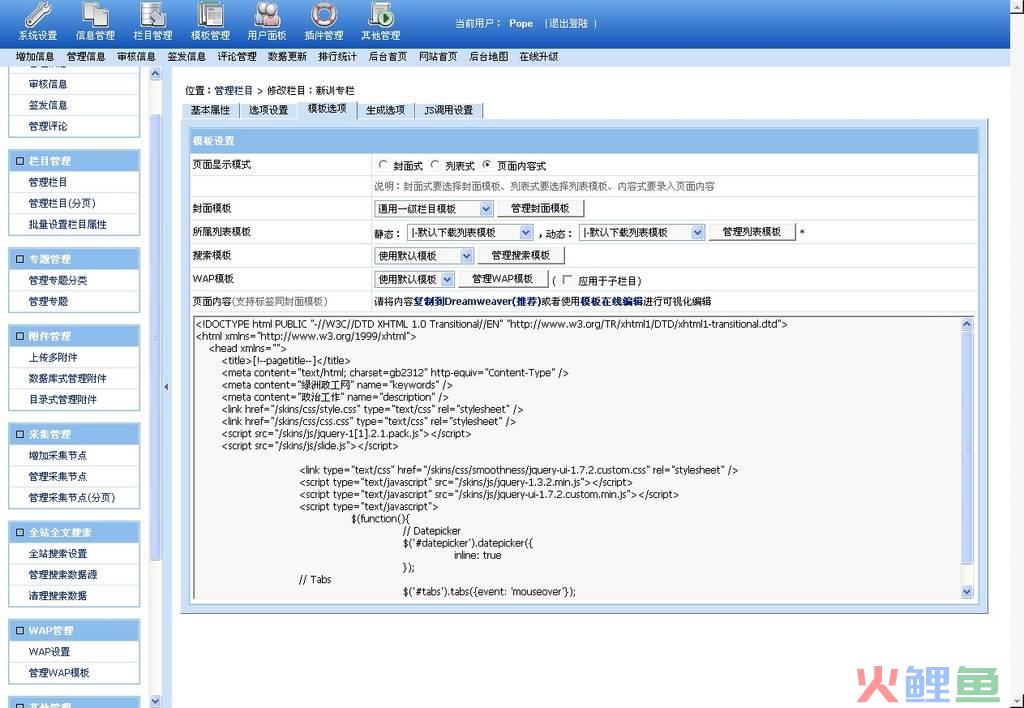The width and height of the screenshot is (1024, 708).
Task: Select the 列表式 display mode
Action: (435, 165)
